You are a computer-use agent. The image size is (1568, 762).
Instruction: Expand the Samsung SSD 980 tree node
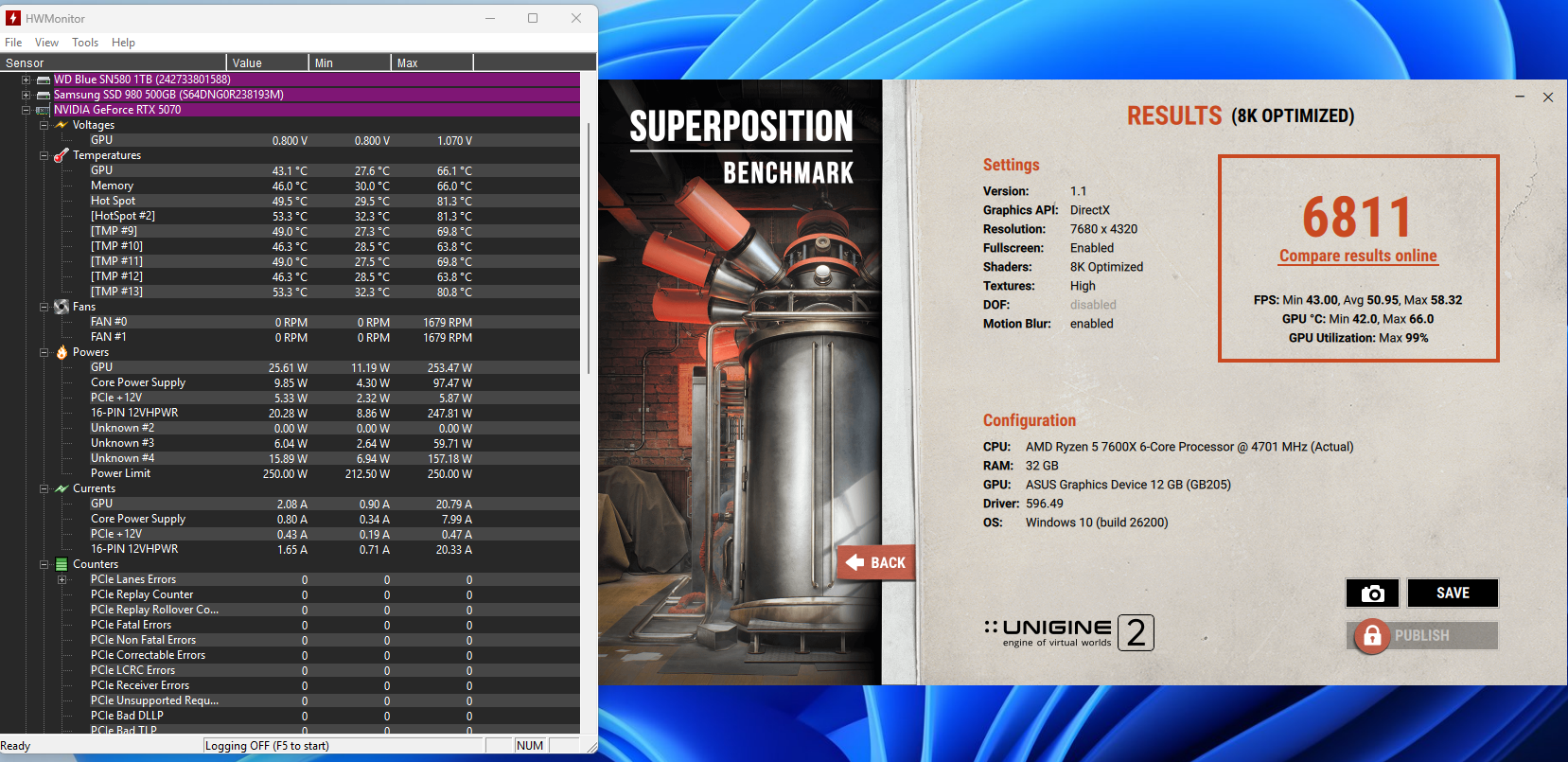tap(26, 95)
